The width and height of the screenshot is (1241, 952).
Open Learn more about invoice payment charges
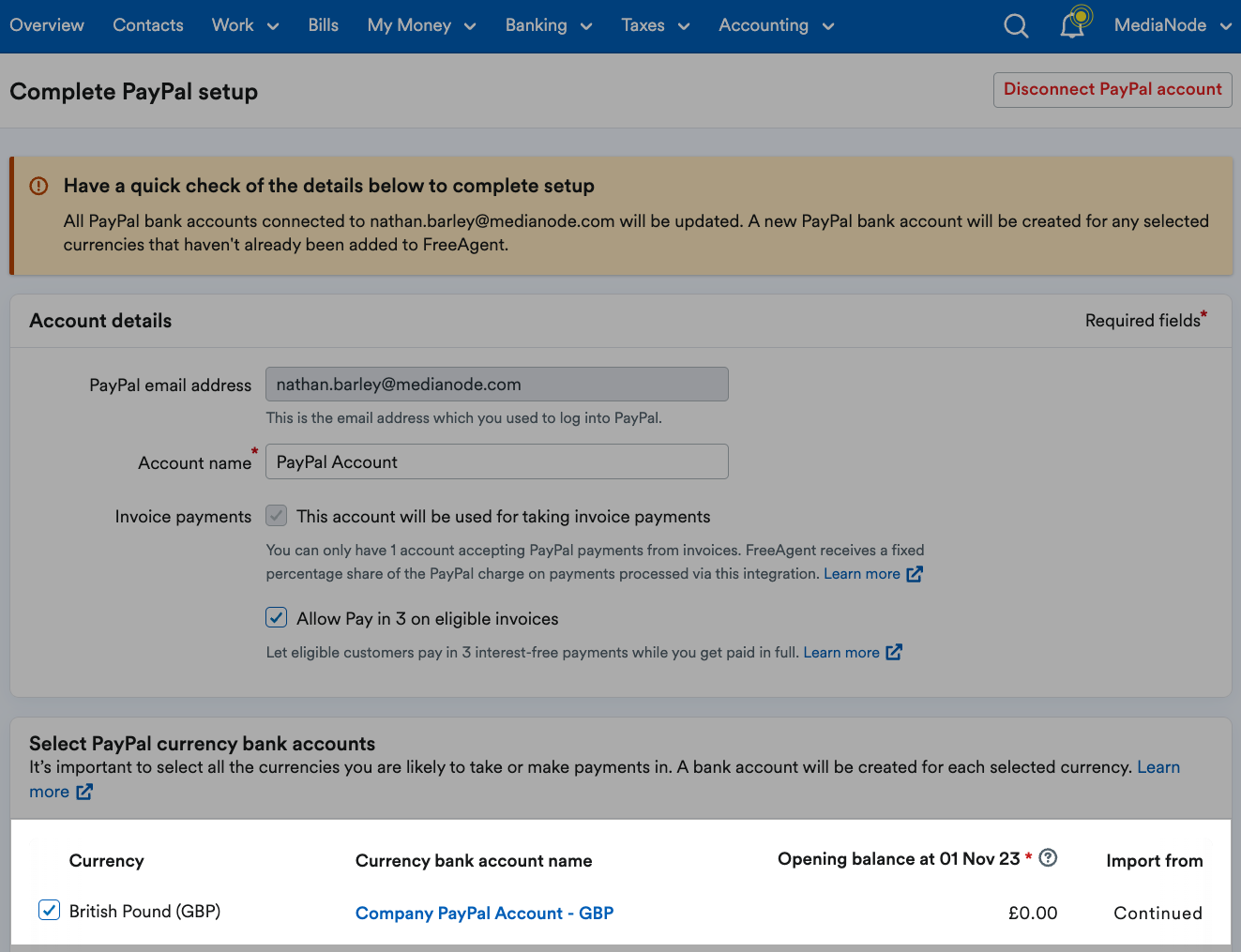(862, 574)
